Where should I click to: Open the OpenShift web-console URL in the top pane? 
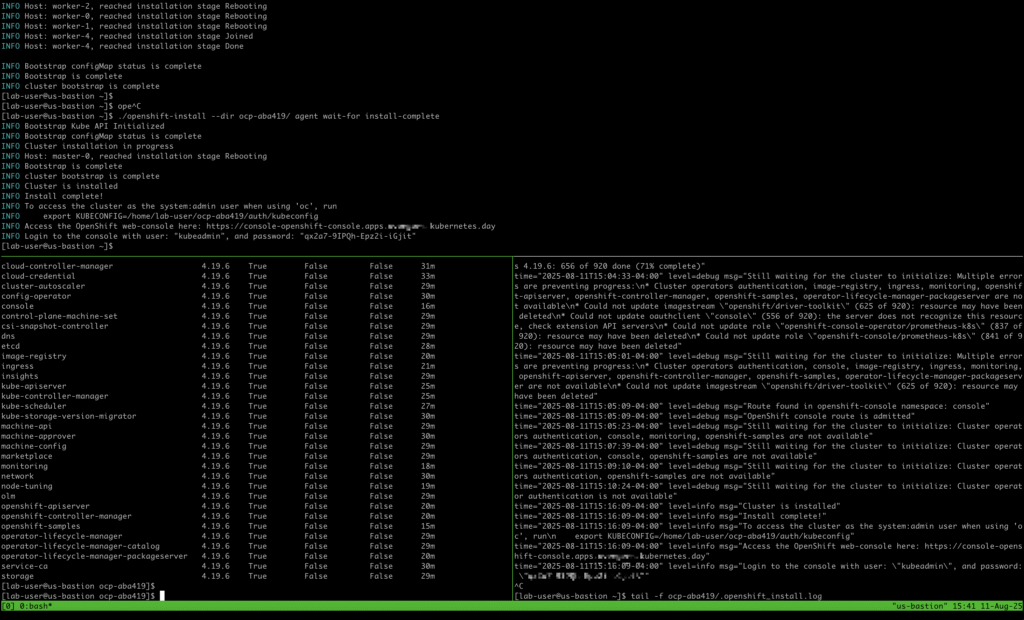351,226
